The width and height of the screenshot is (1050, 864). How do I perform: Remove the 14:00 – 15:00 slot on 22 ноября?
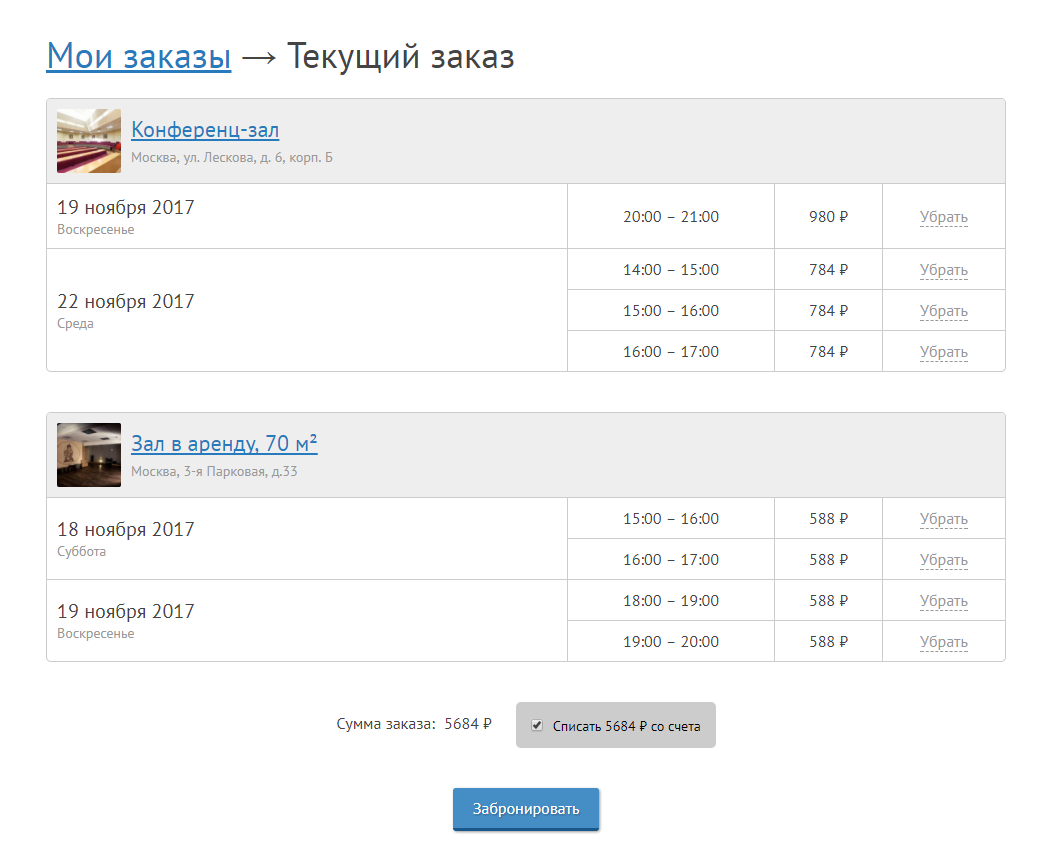[x=943, y=270]
